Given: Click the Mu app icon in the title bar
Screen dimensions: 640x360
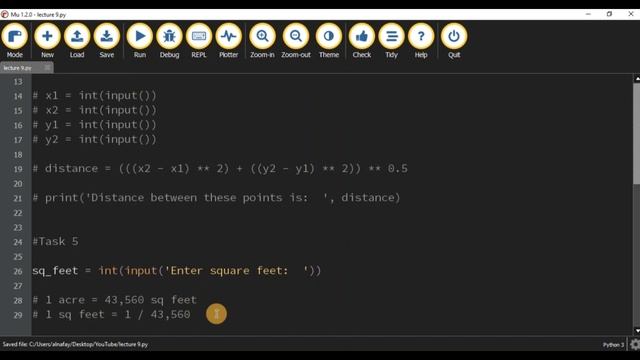Looking at the screenshot, I should (4, 14).
